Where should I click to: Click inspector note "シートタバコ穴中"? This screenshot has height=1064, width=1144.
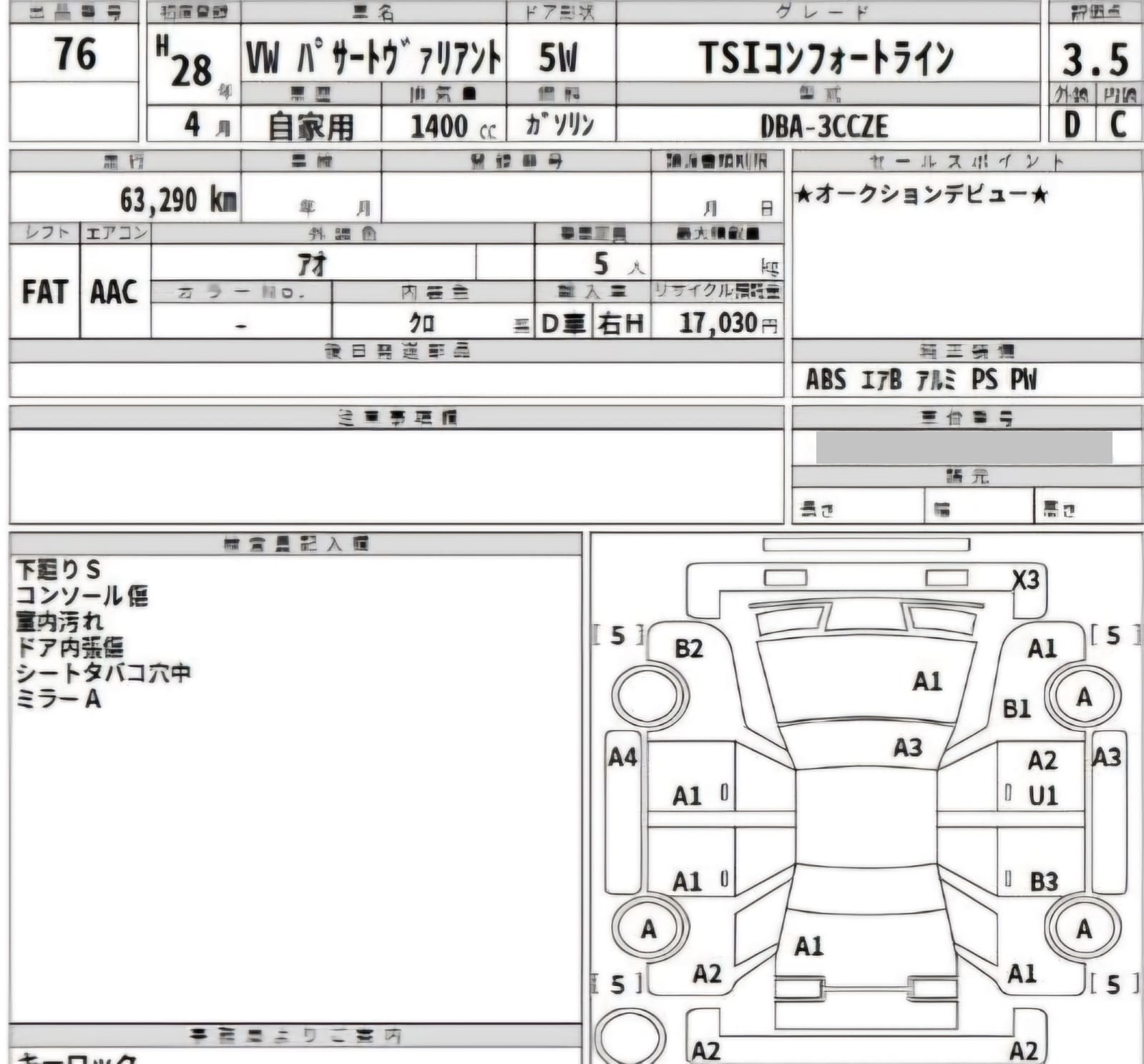click(x=104, y=673)
